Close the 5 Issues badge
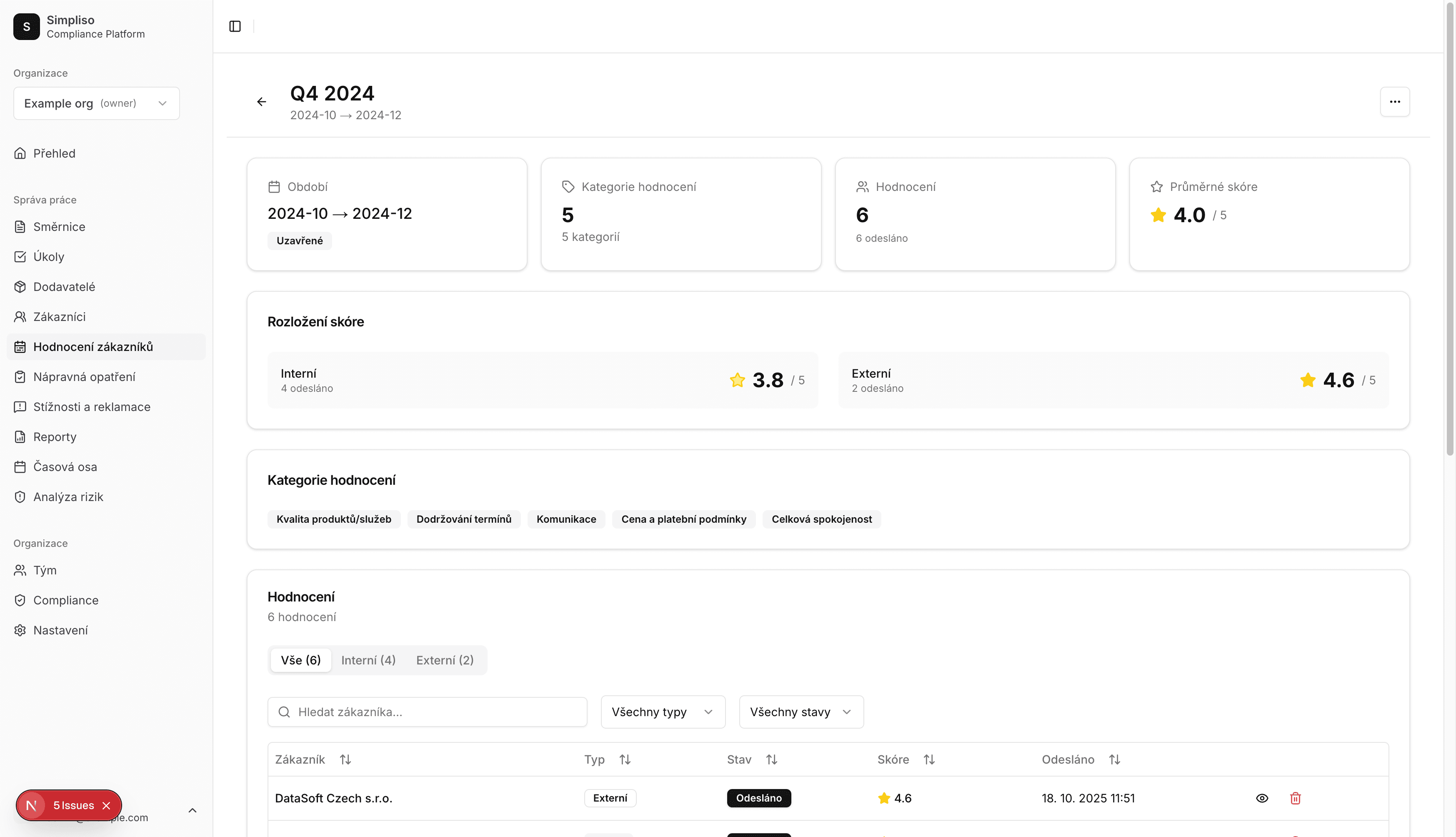This screenshot has width=1456, height=837. [x=106, y=805]
